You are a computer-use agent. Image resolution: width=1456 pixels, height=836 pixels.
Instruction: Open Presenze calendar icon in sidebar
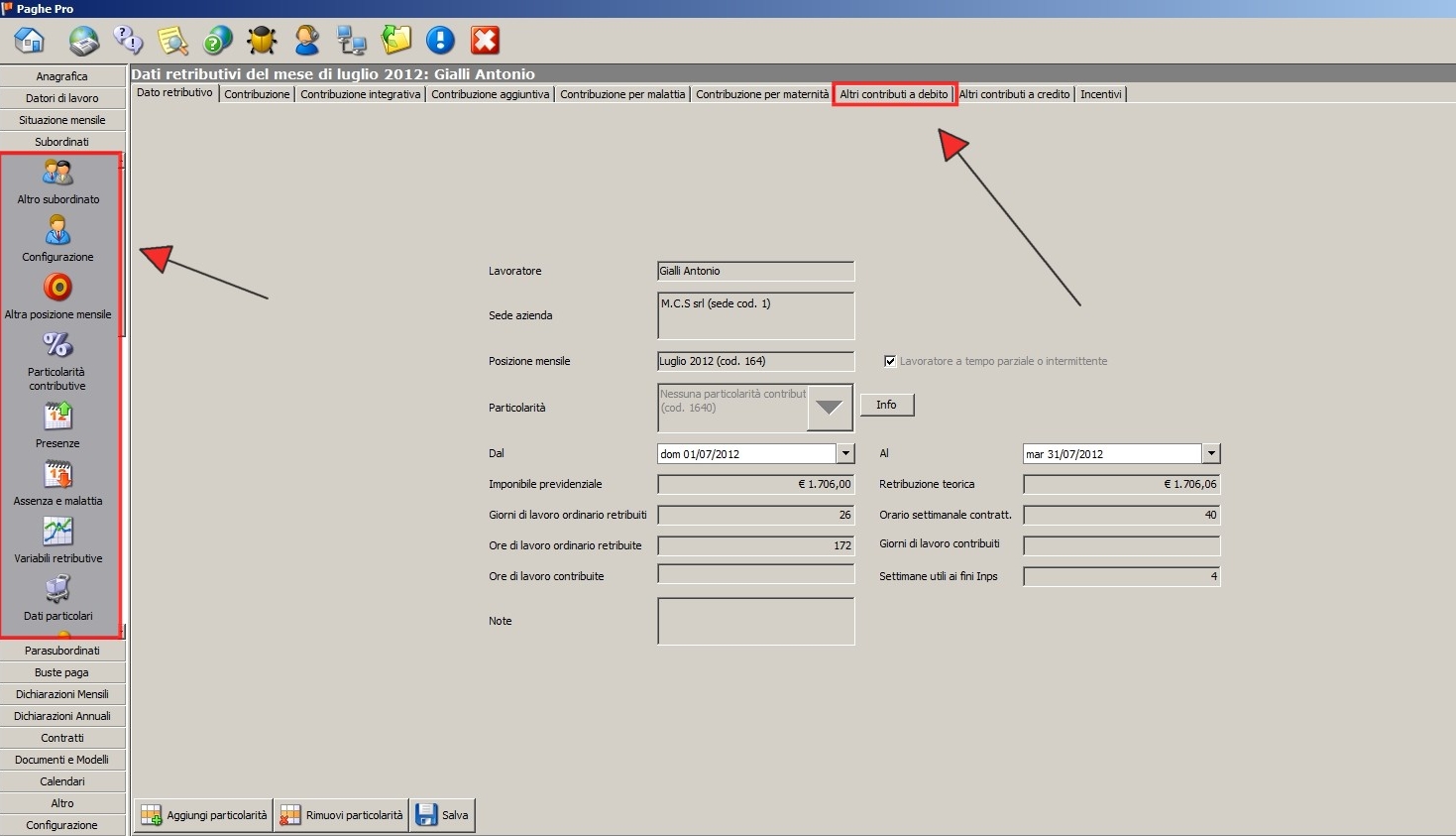point(57,418)
